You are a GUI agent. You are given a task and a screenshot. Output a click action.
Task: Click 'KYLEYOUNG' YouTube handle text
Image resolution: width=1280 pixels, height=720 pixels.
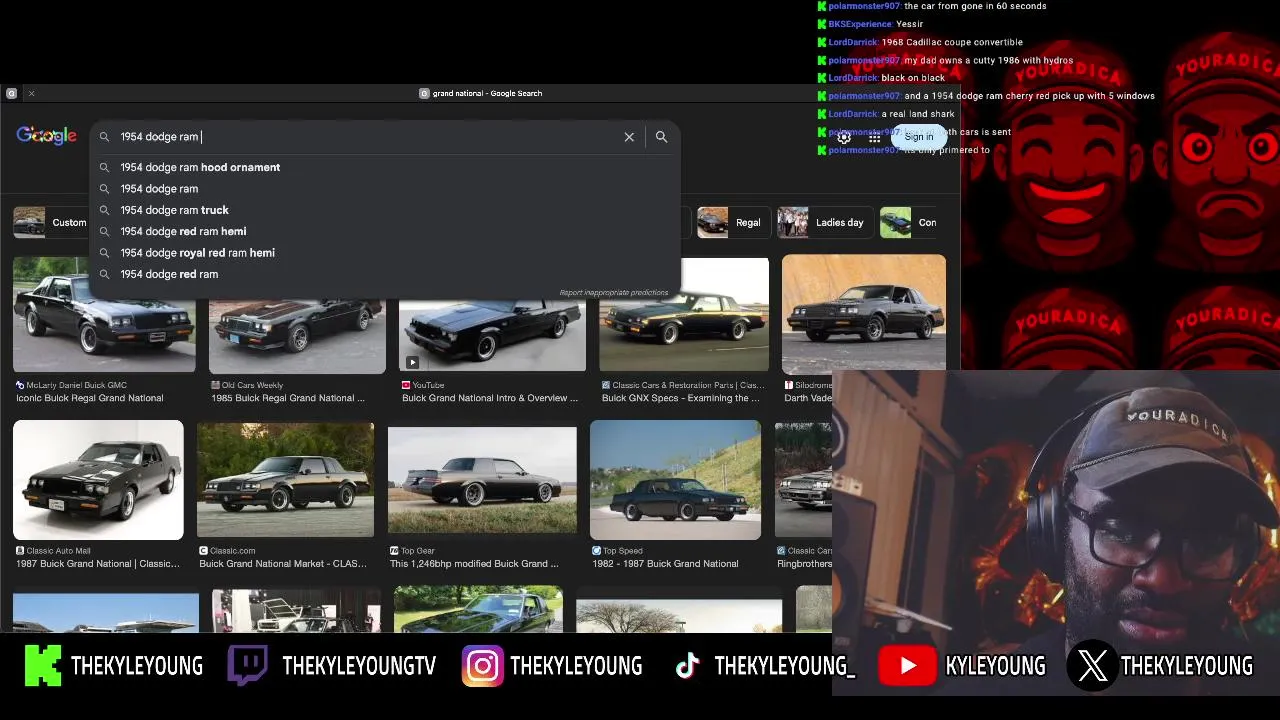(995, 666)
